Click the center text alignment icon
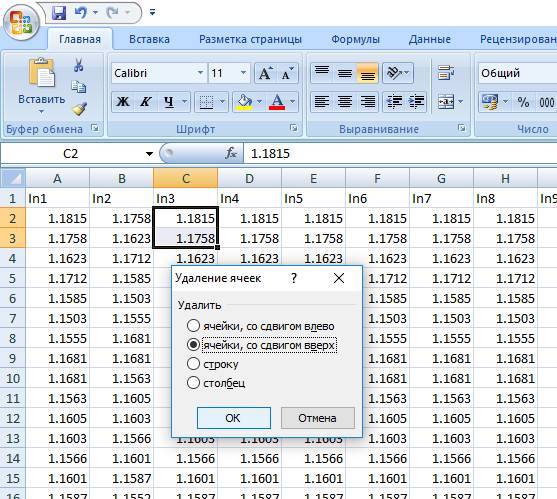Image resolution: width=557 pixels, height=499 pixels. 345,102
